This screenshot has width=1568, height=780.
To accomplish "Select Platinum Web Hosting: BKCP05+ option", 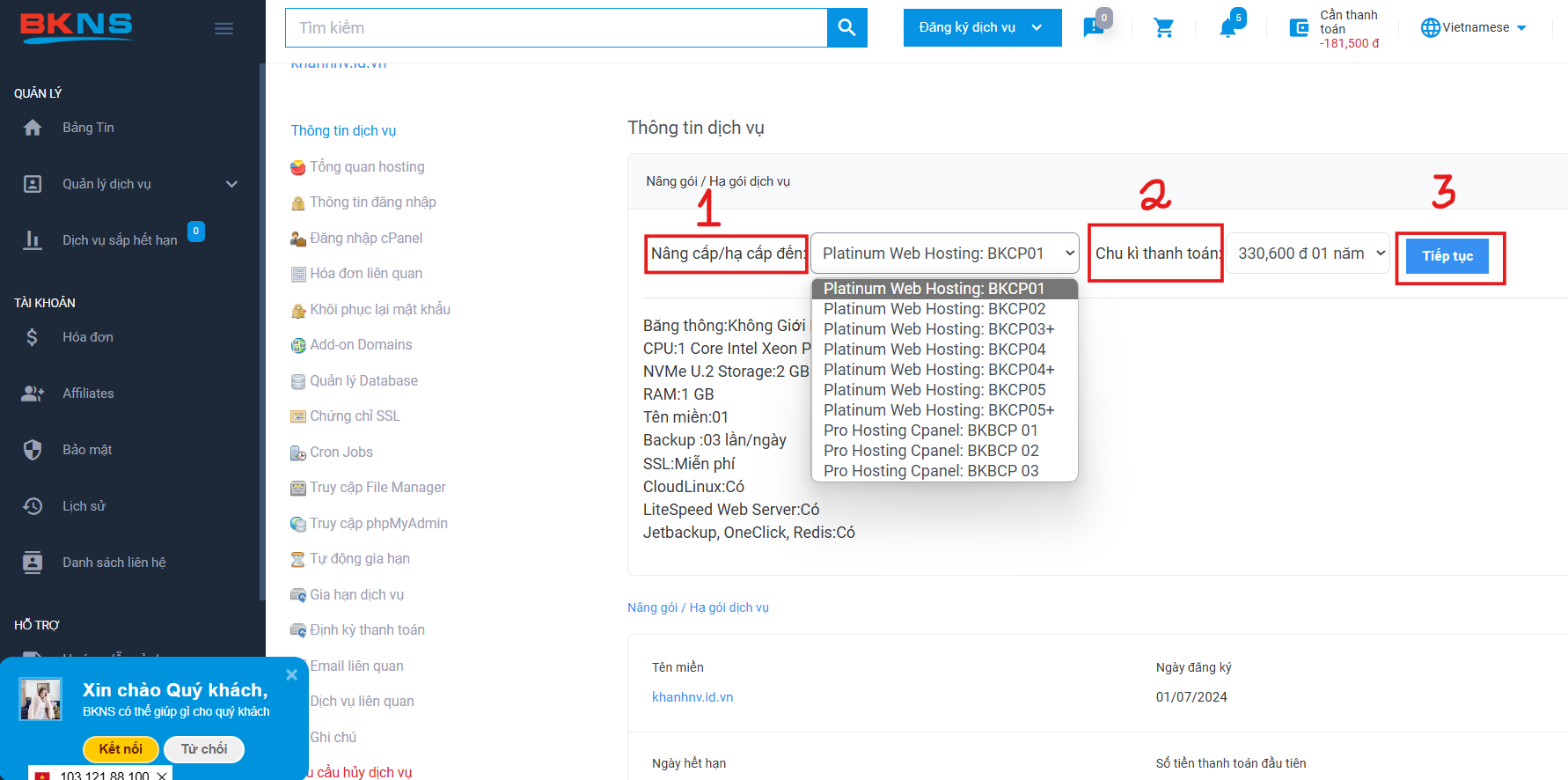I will click(x=944, y=410).
